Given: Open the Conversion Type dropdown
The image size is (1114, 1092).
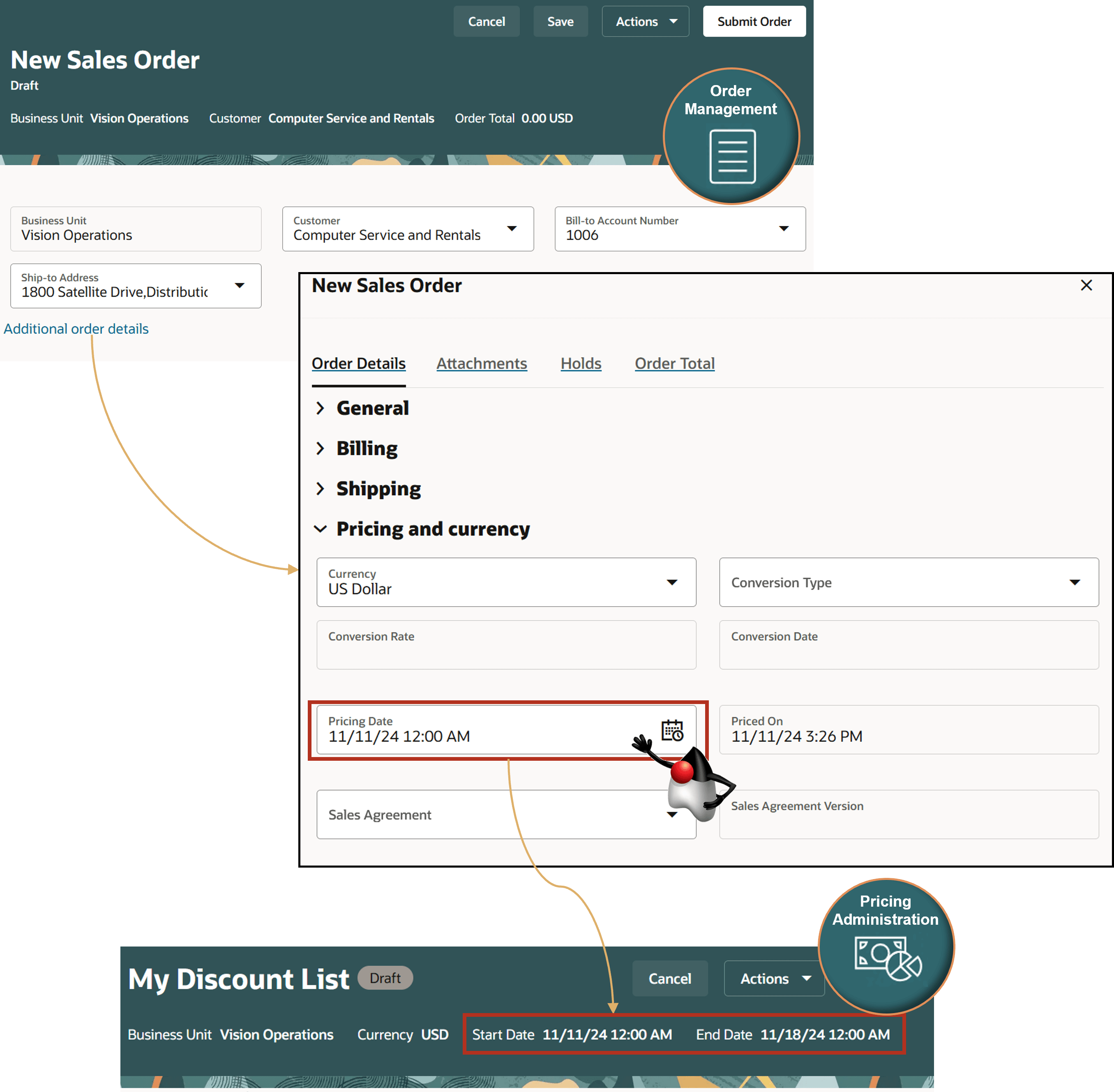Looking at the screenshot, I should click(x=1075, y=582).
